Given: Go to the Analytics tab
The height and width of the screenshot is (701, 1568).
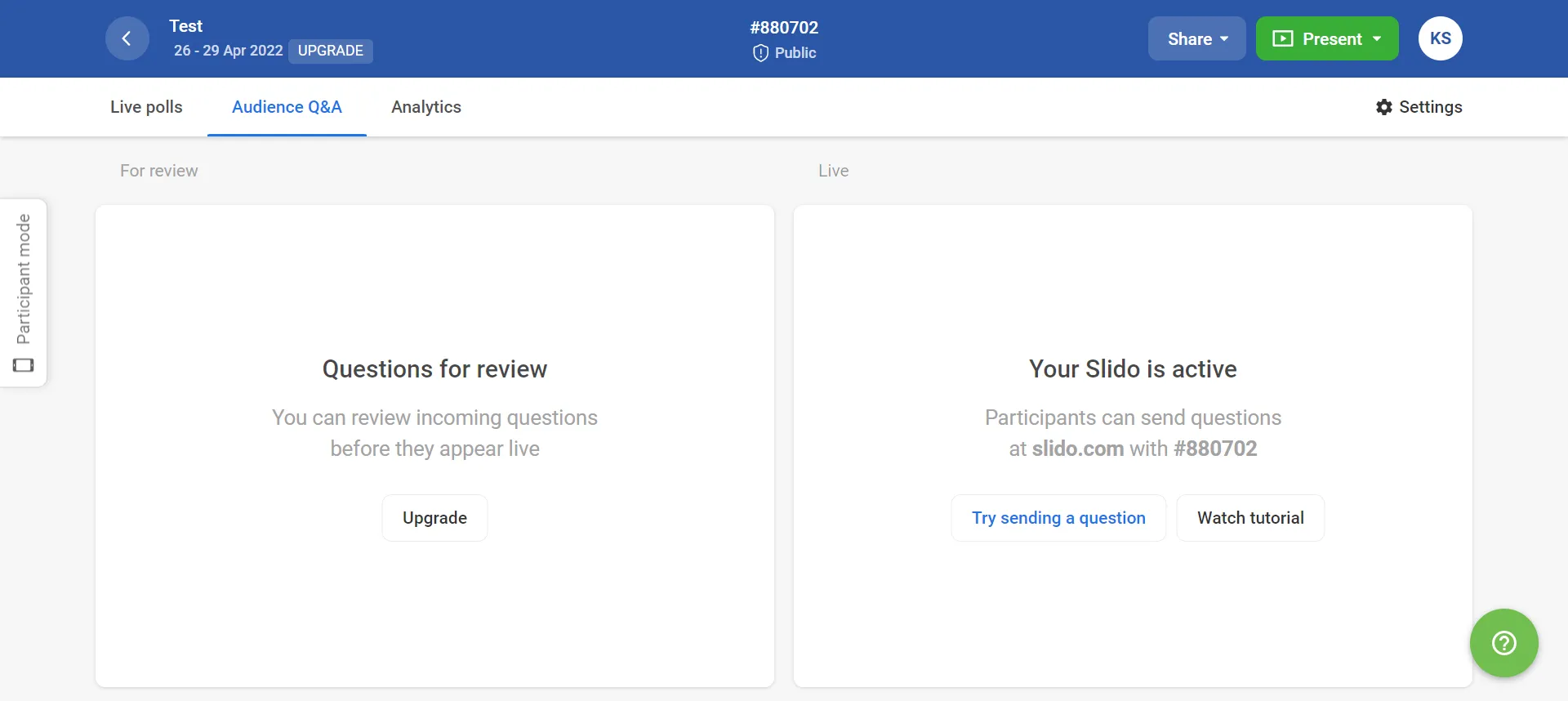Looking at the screenshot, I should coord(425,107).
